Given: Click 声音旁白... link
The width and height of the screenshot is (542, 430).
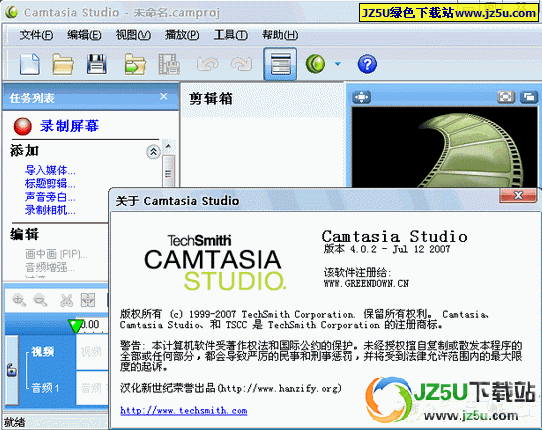Looking at the screenshot, I should click(50, 197).
